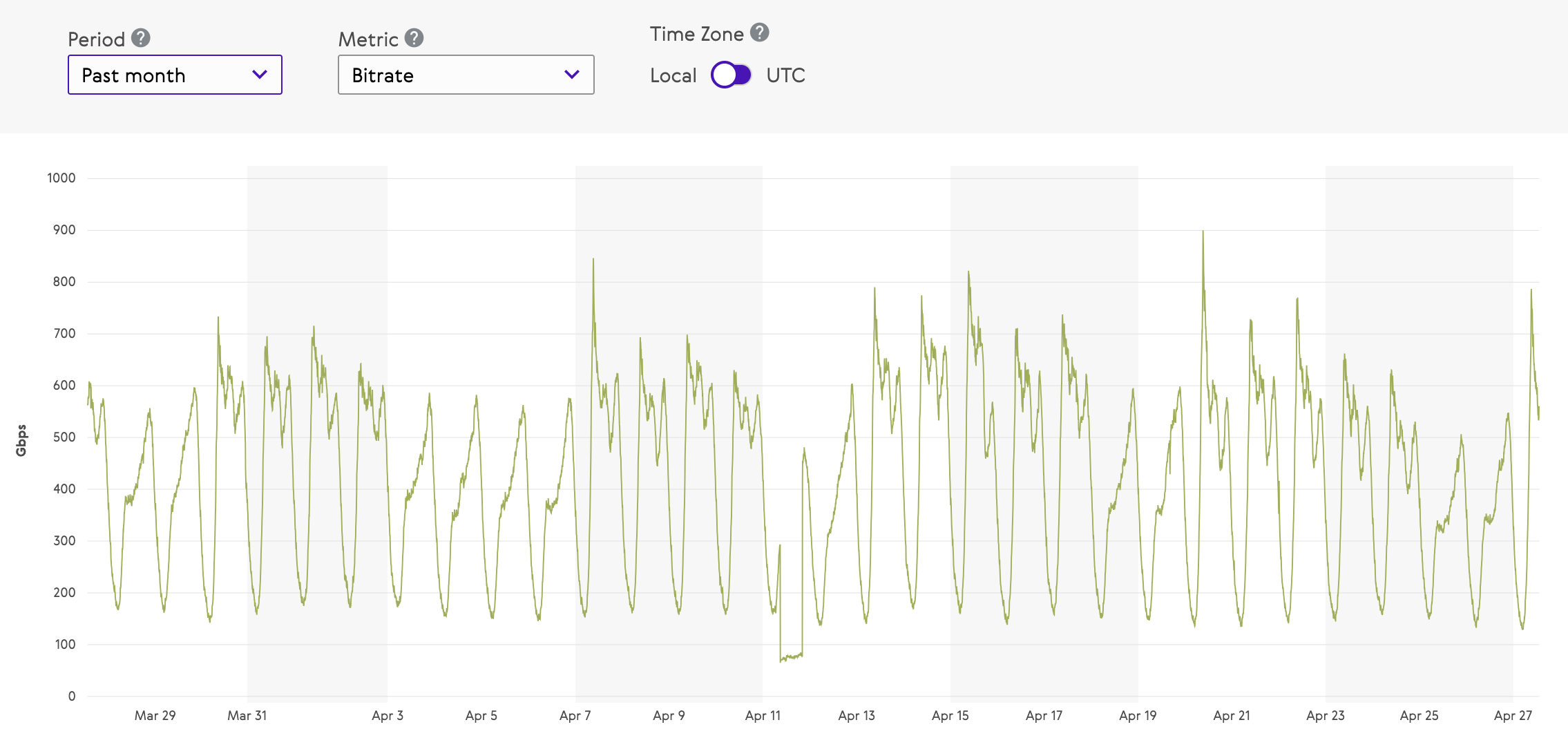Viewport: 1568px width, 738px height.
Task: Click the 1000 value on y-axis
Action: (61, 178)
